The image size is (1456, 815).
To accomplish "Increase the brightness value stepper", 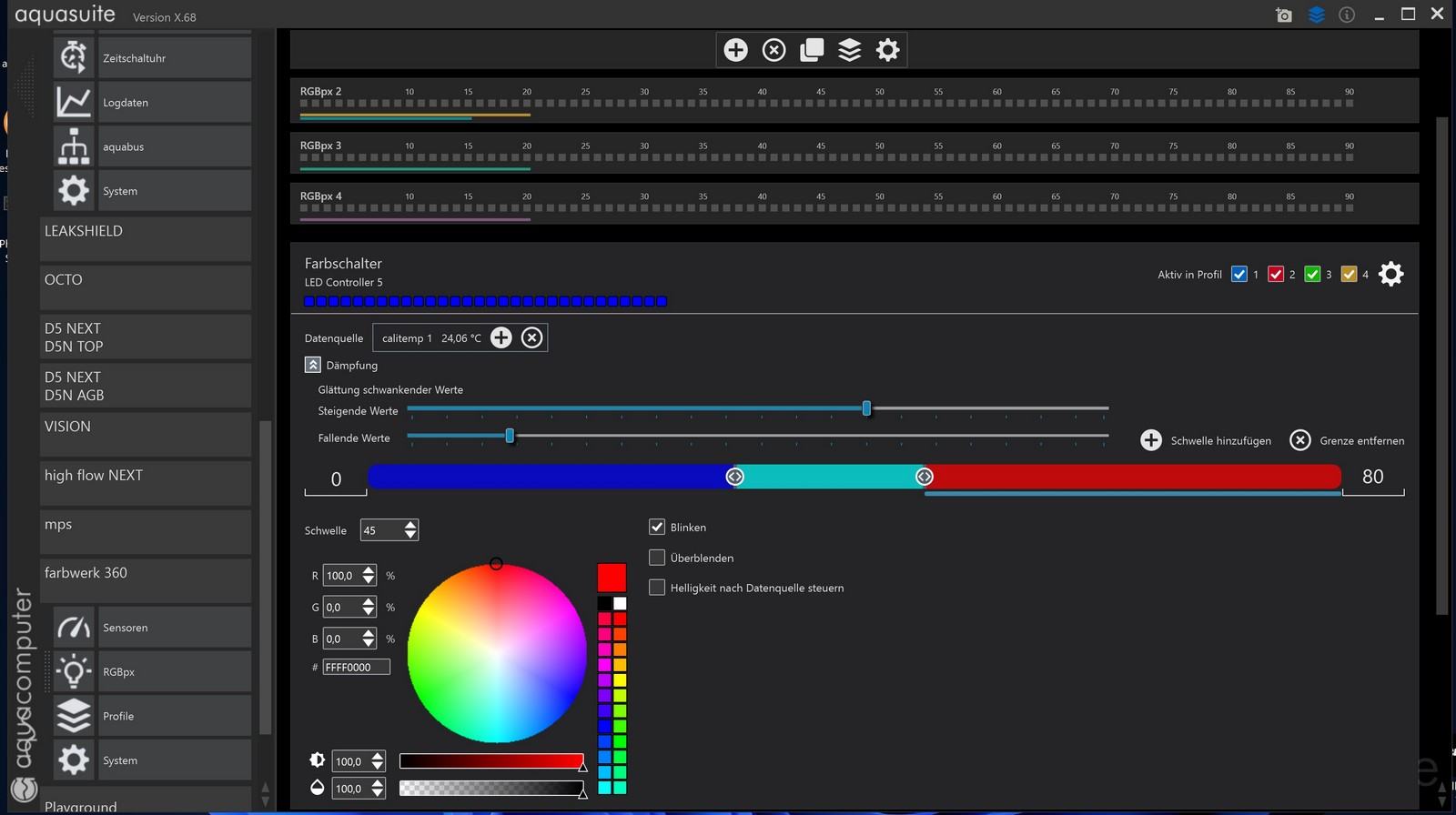I will coord(378,756).
